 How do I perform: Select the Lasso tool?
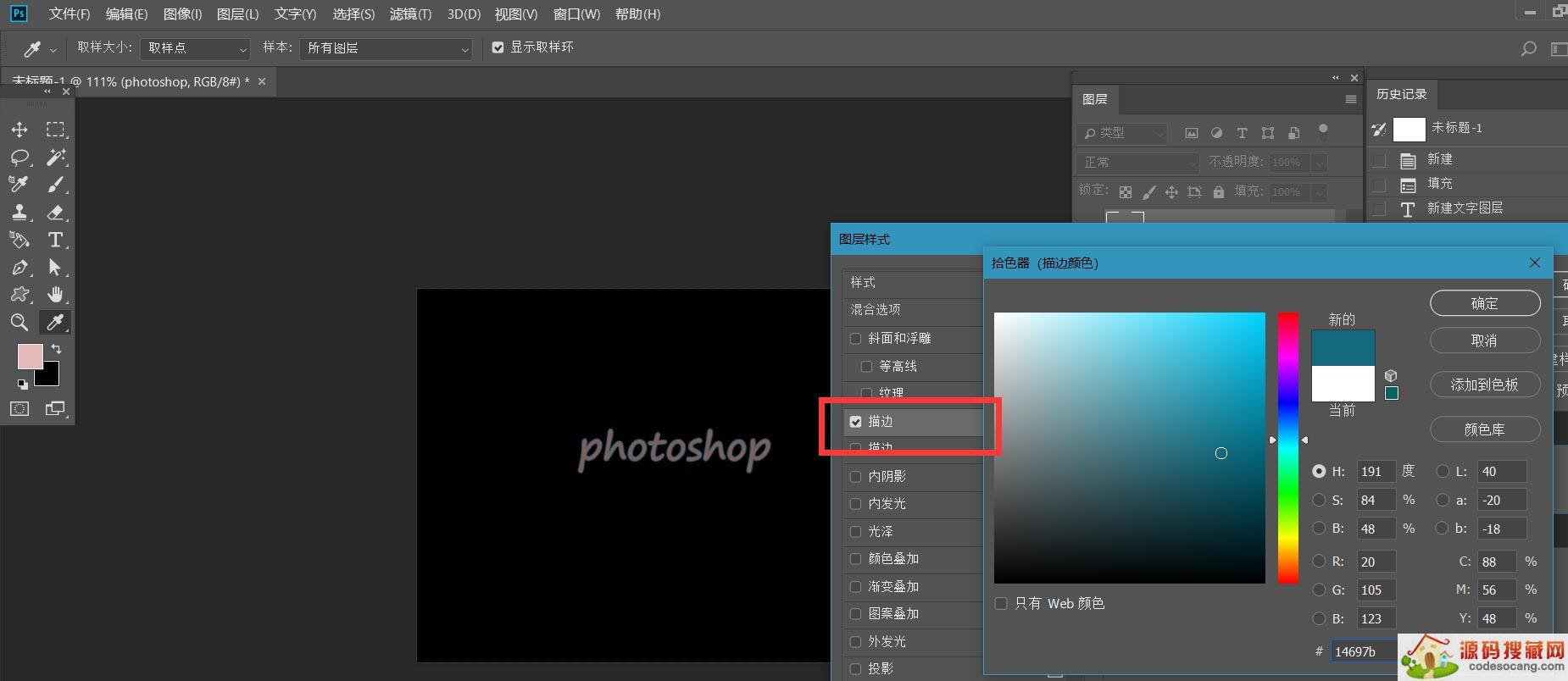pyautogui.click(x=19, y=157)
